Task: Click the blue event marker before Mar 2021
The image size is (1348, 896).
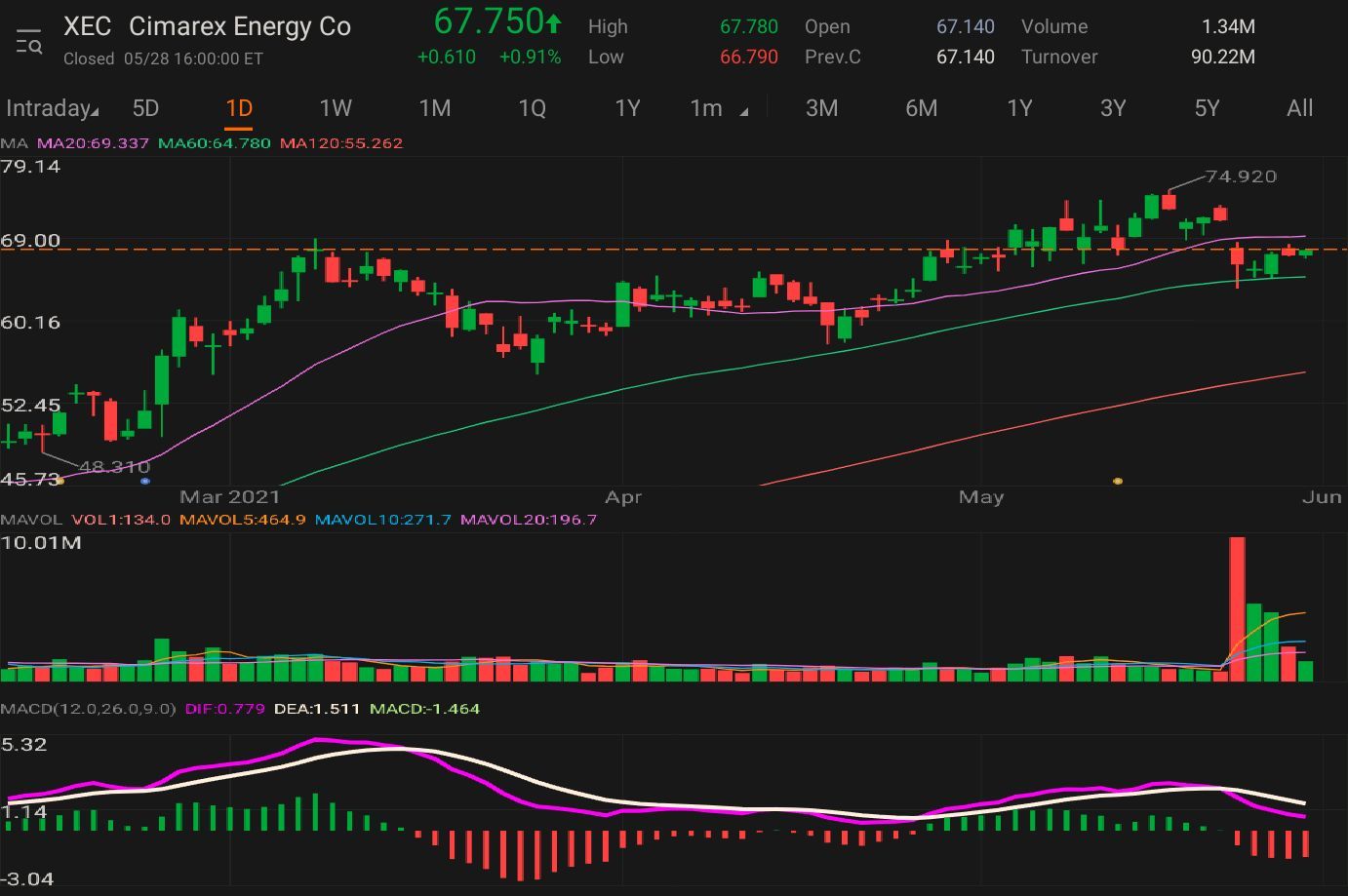Action: point(145,481)
